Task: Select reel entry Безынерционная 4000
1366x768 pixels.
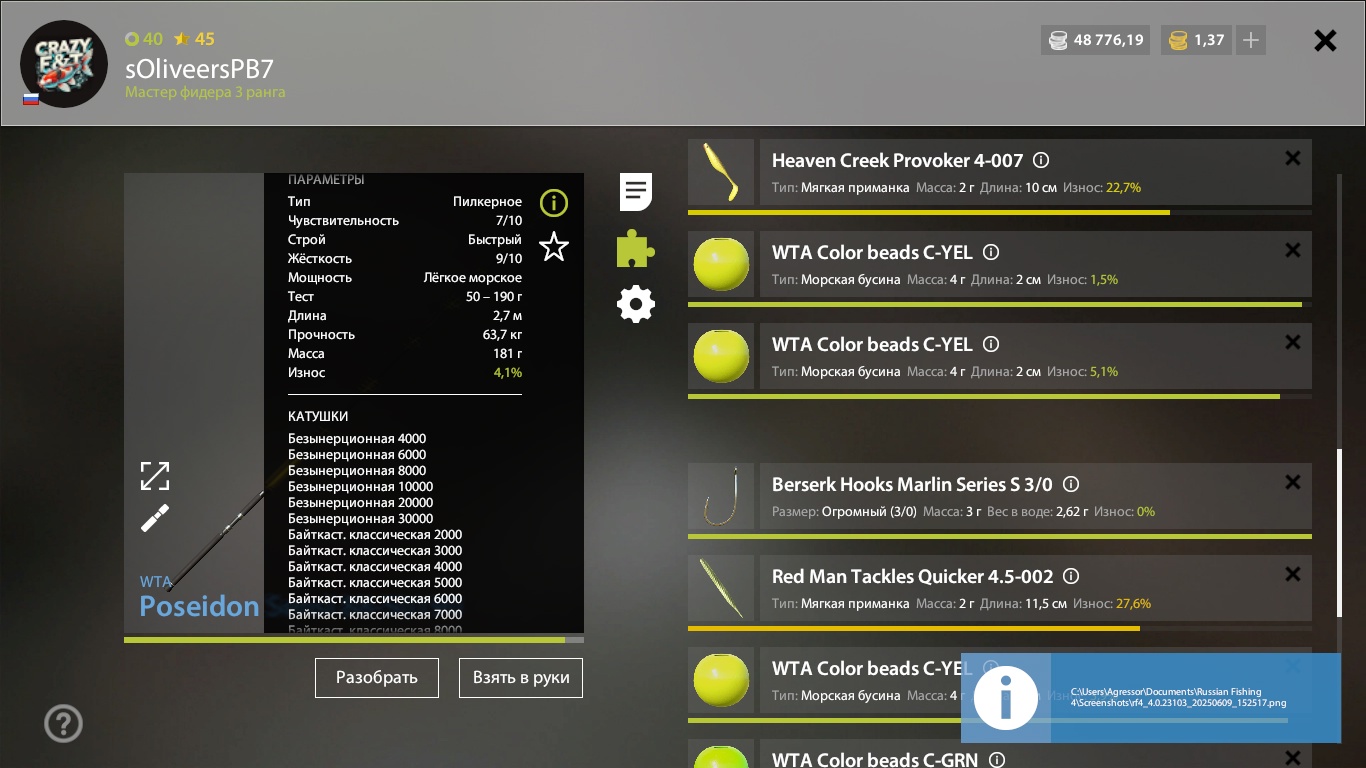Action: point(357,438)
